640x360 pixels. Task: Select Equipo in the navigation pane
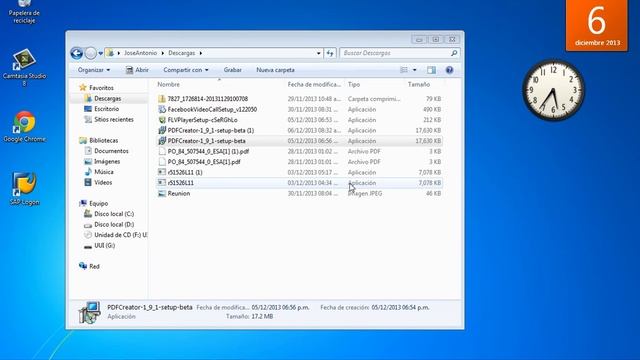click(x=98, y=203)
